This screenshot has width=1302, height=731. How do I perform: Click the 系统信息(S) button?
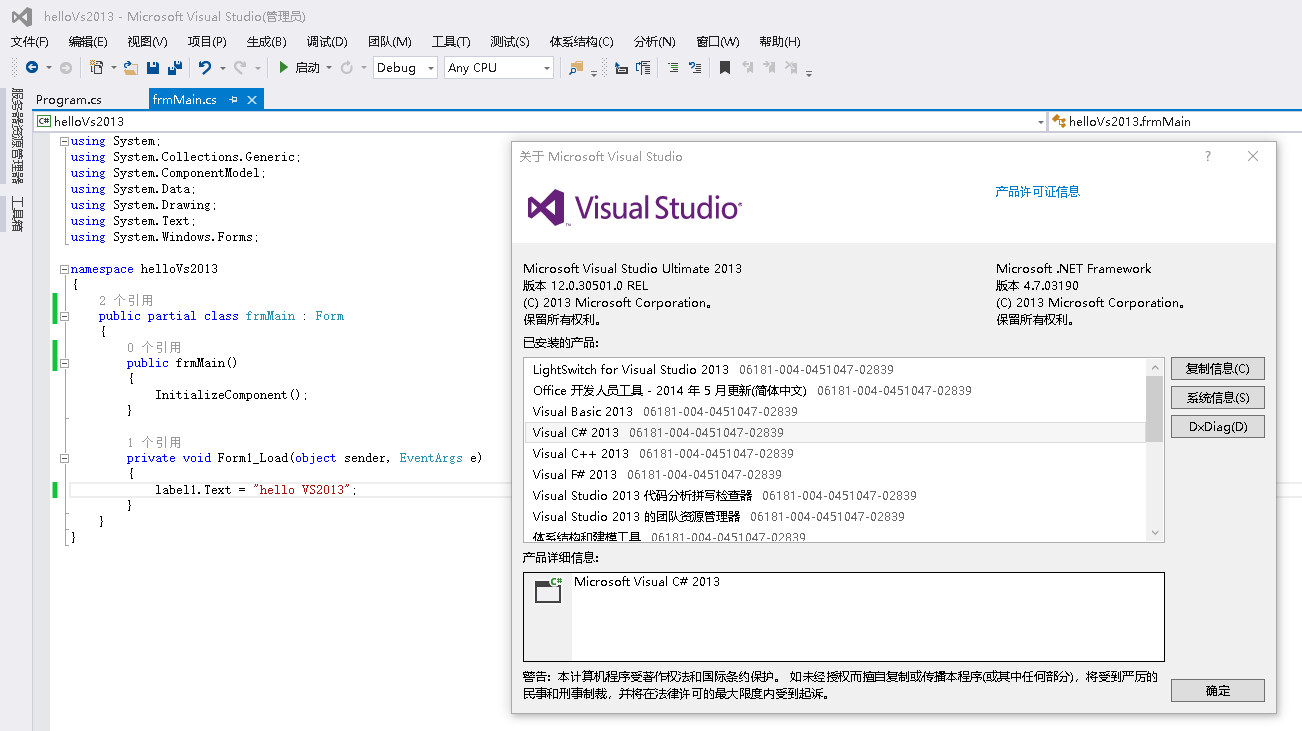[1218, 397]
